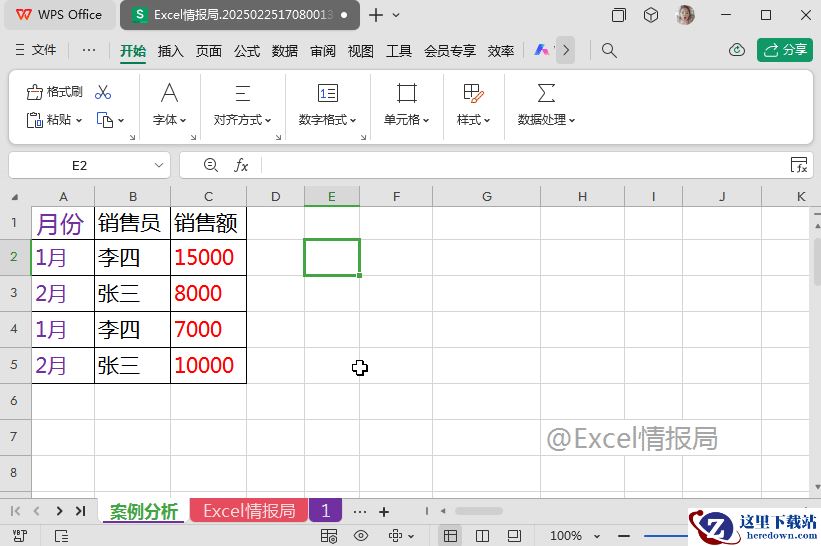Screen dimensions: 821x546
Task: Switch to the 数据 Data tab
Action: [285, 51]
